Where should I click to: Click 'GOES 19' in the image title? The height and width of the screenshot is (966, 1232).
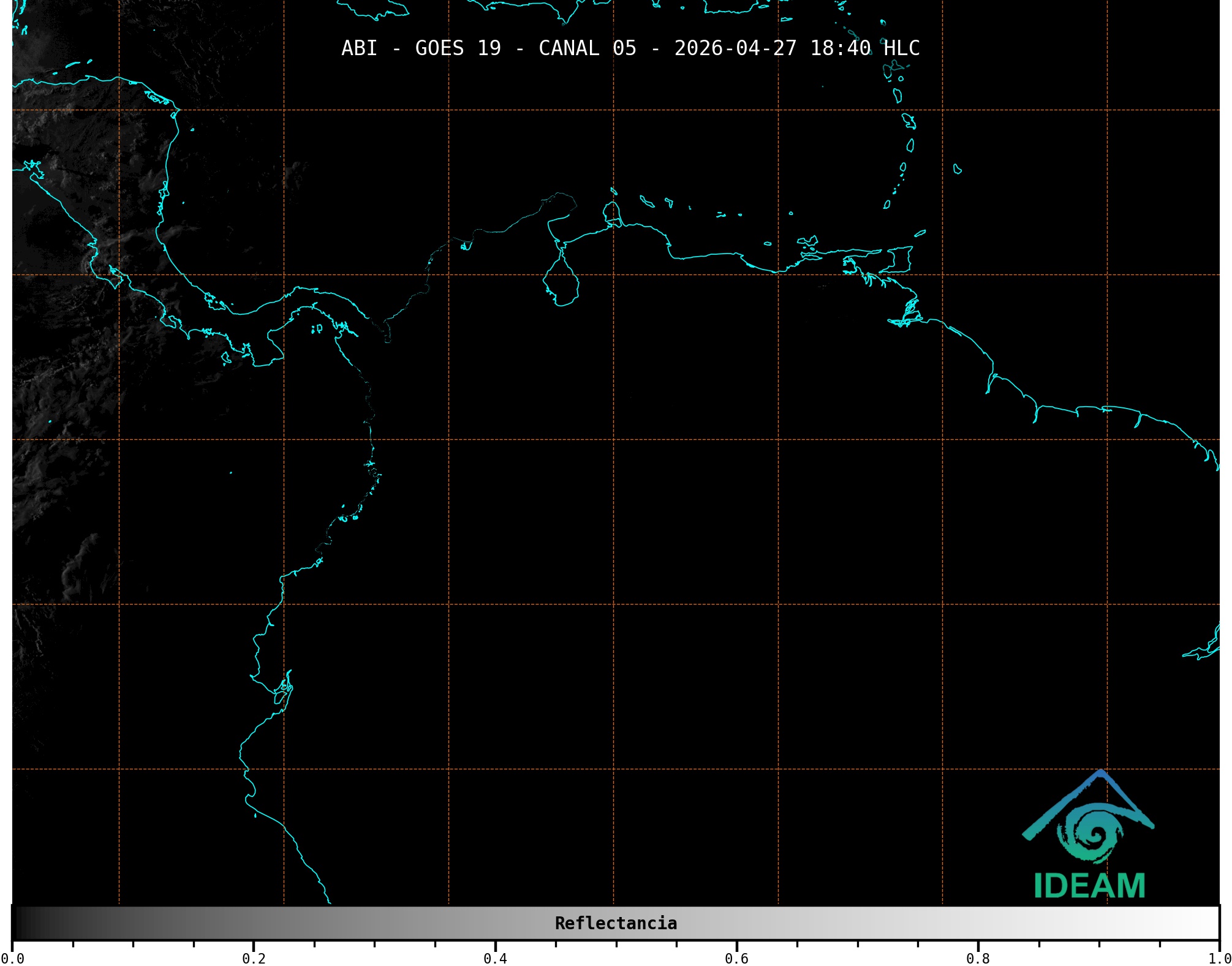(458, 48)
